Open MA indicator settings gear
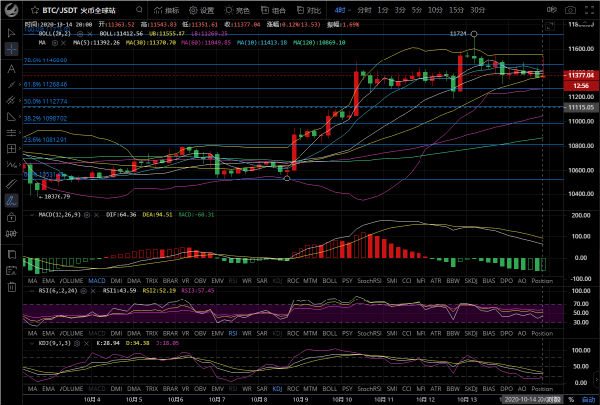Screen dimensions: 600x405 click(x=55, y=43)
